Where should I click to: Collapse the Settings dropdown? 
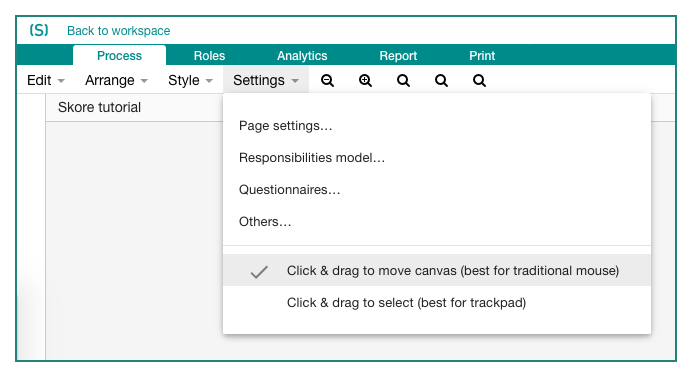pyautogui.click(x=266, y=80)
